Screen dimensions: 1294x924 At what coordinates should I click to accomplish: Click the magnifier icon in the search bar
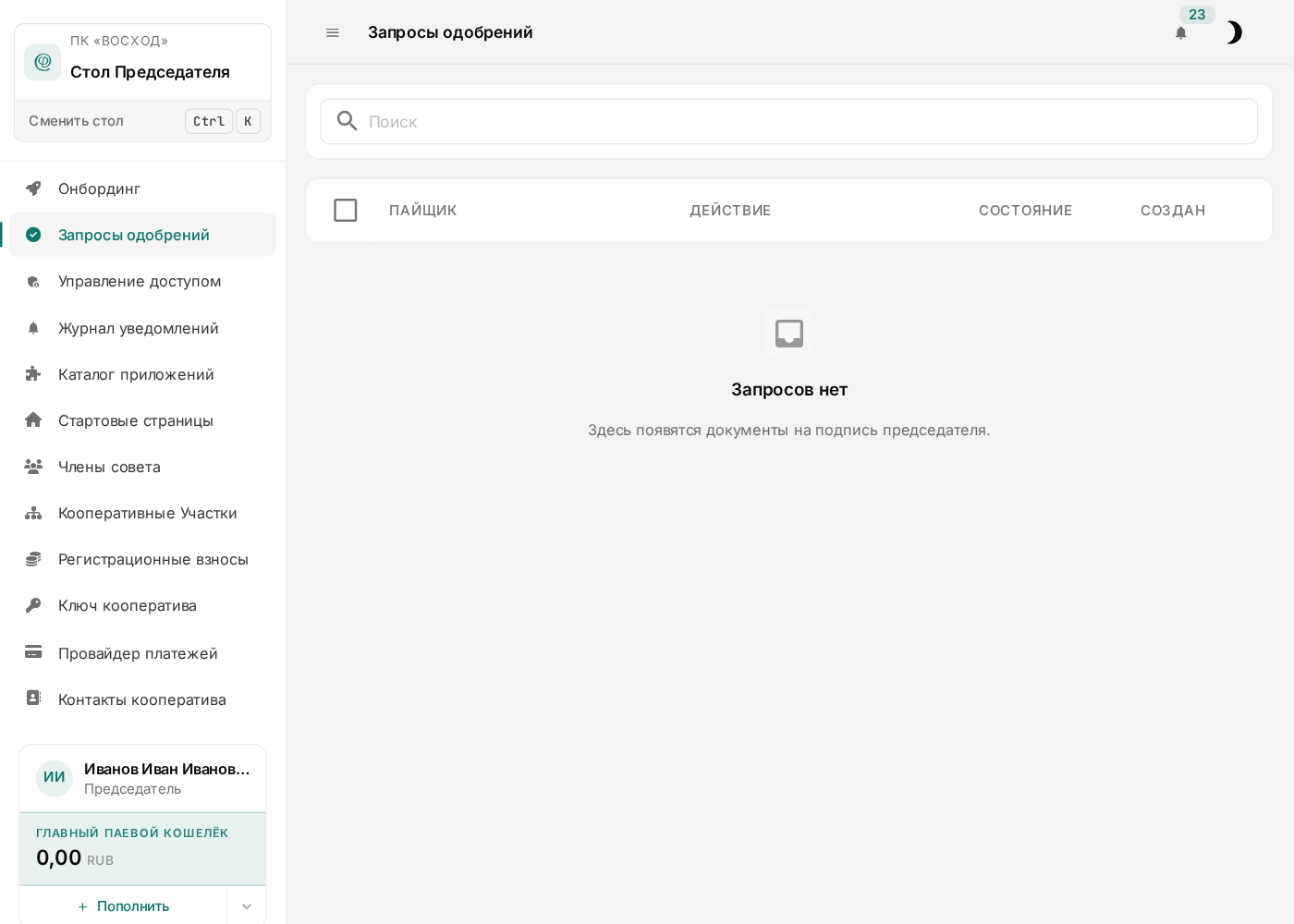(348, 121)
